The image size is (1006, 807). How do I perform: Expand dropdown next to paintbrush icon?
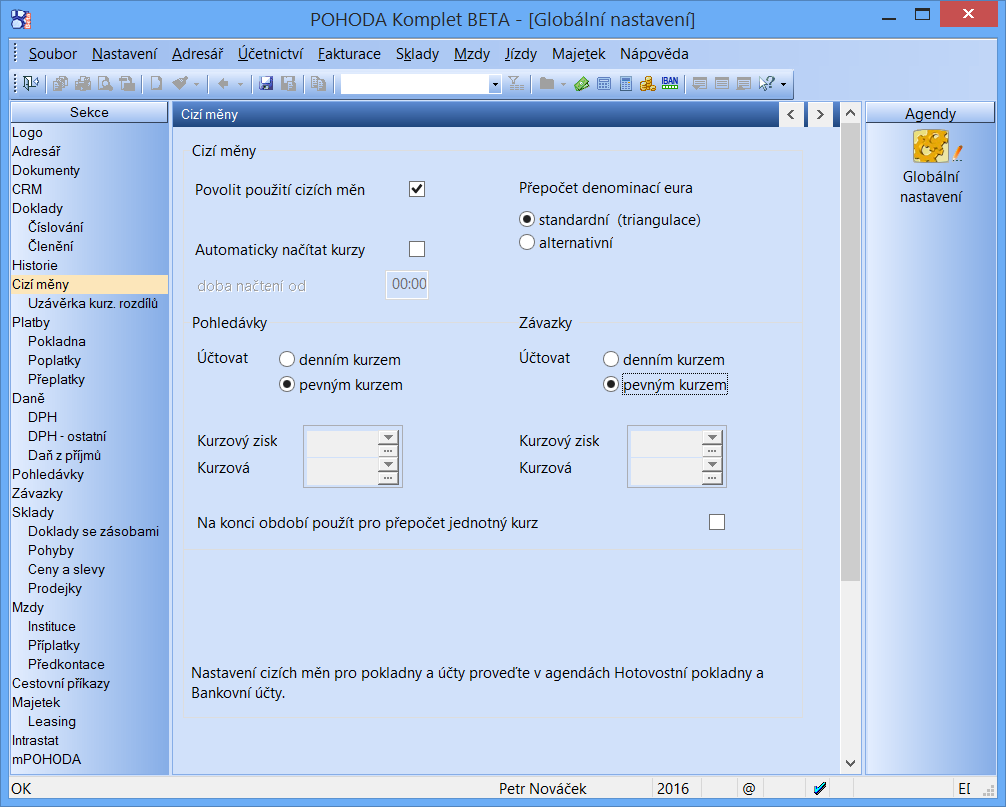(196, 84)
